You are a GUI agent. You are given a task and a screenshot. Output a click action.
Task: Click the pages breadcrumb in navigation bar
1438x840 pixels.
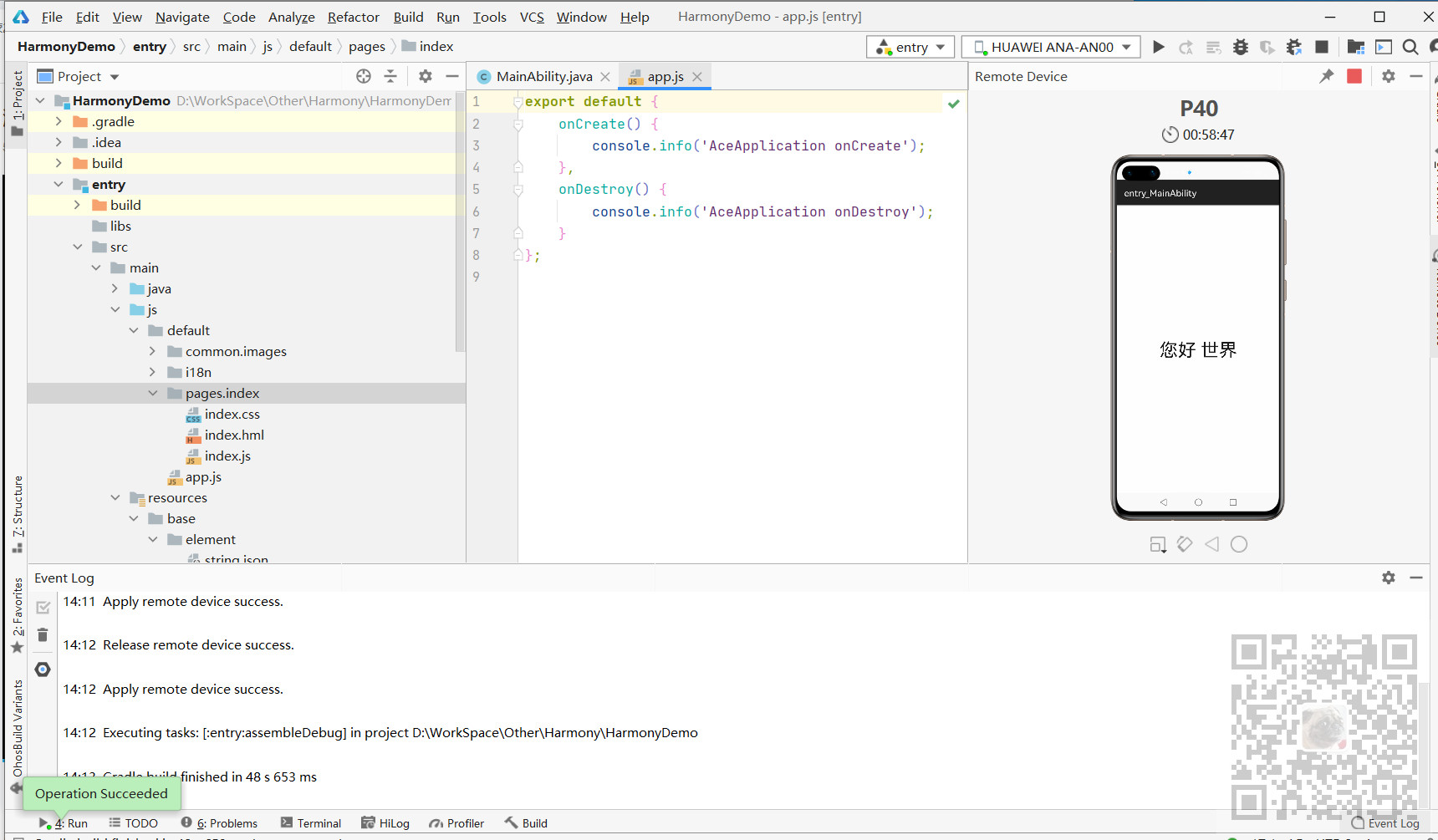coord(367,47)
